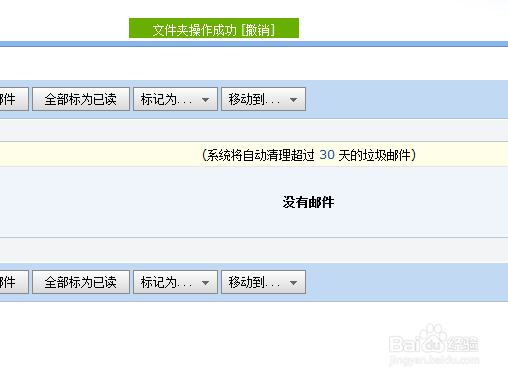Viewport: 508px width, 378px height.
Task: Click top 全部标为已读 button
Action: (x=81, y=99)
